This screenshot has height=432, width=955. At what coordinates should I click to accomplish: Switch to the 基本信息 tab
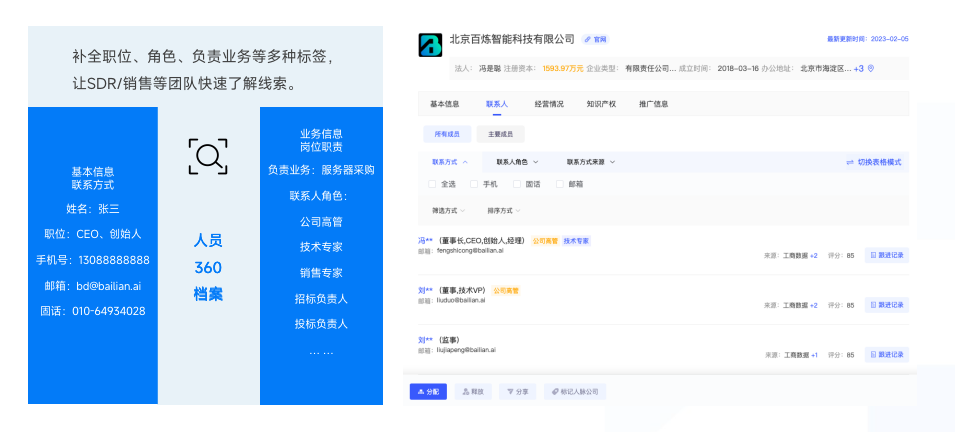(x=445, y=104)
